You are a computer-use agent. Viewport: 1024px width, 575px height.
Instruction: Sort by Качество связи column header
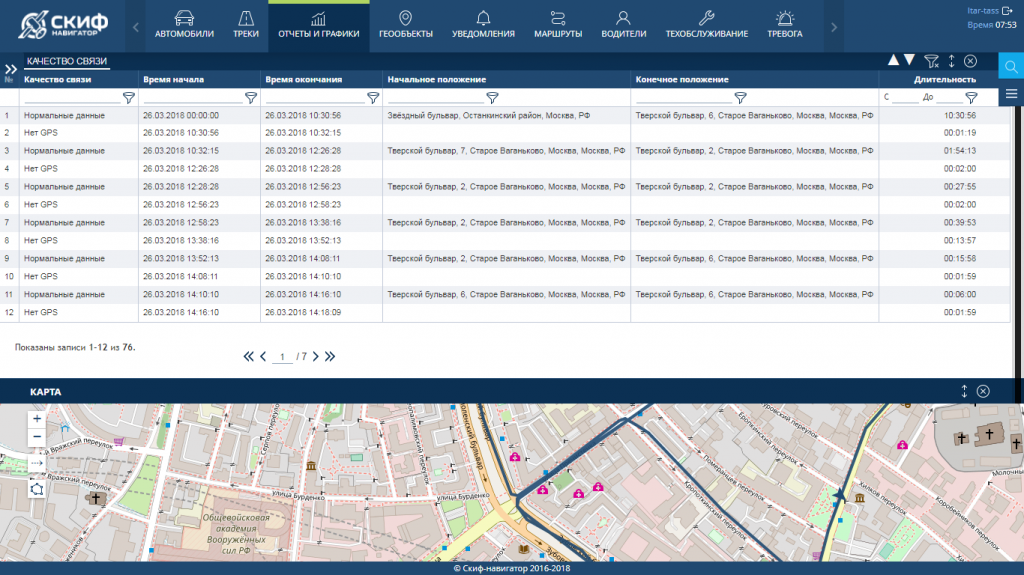pos(57,79)
